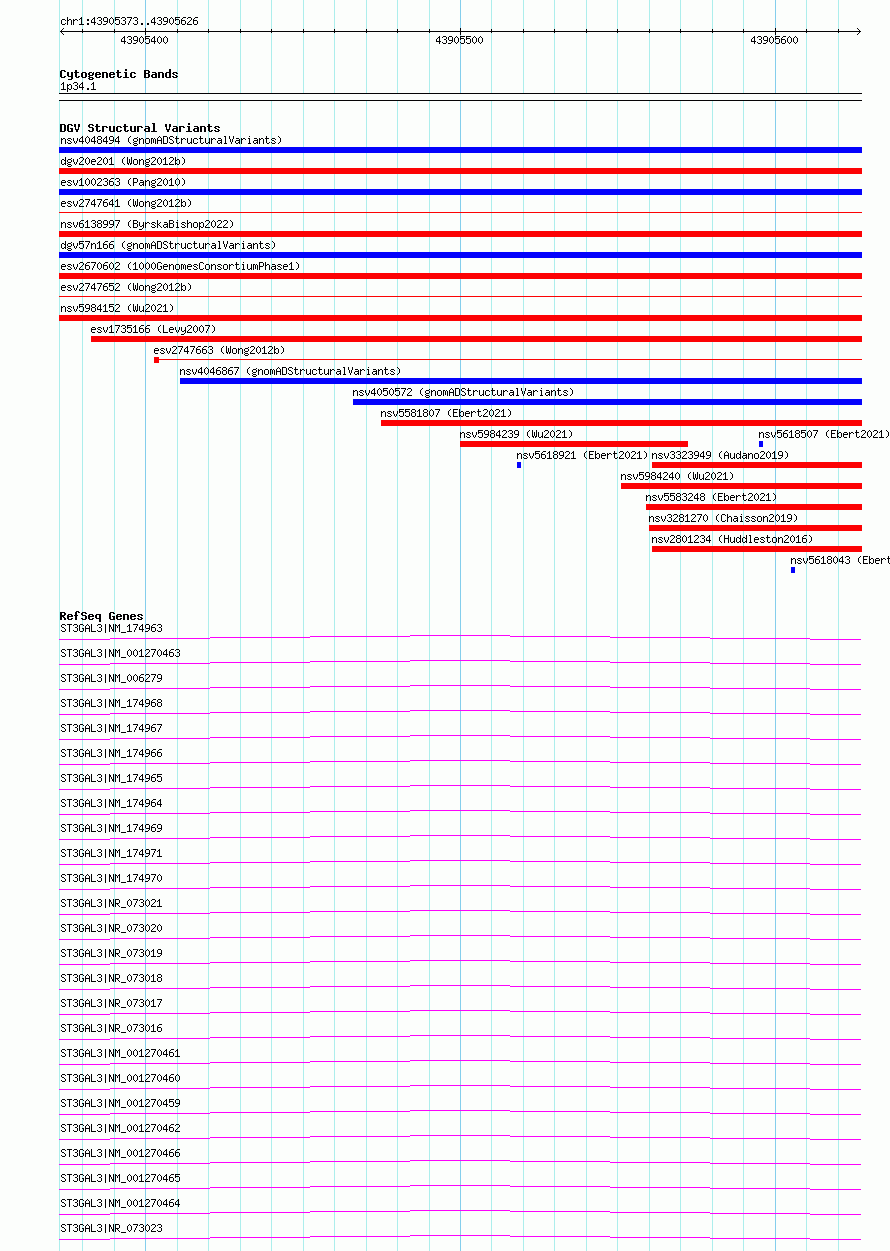Open the nsv5581807 (Ebert2021) variant
This screenshot has width=890, height=1251.
446,413
